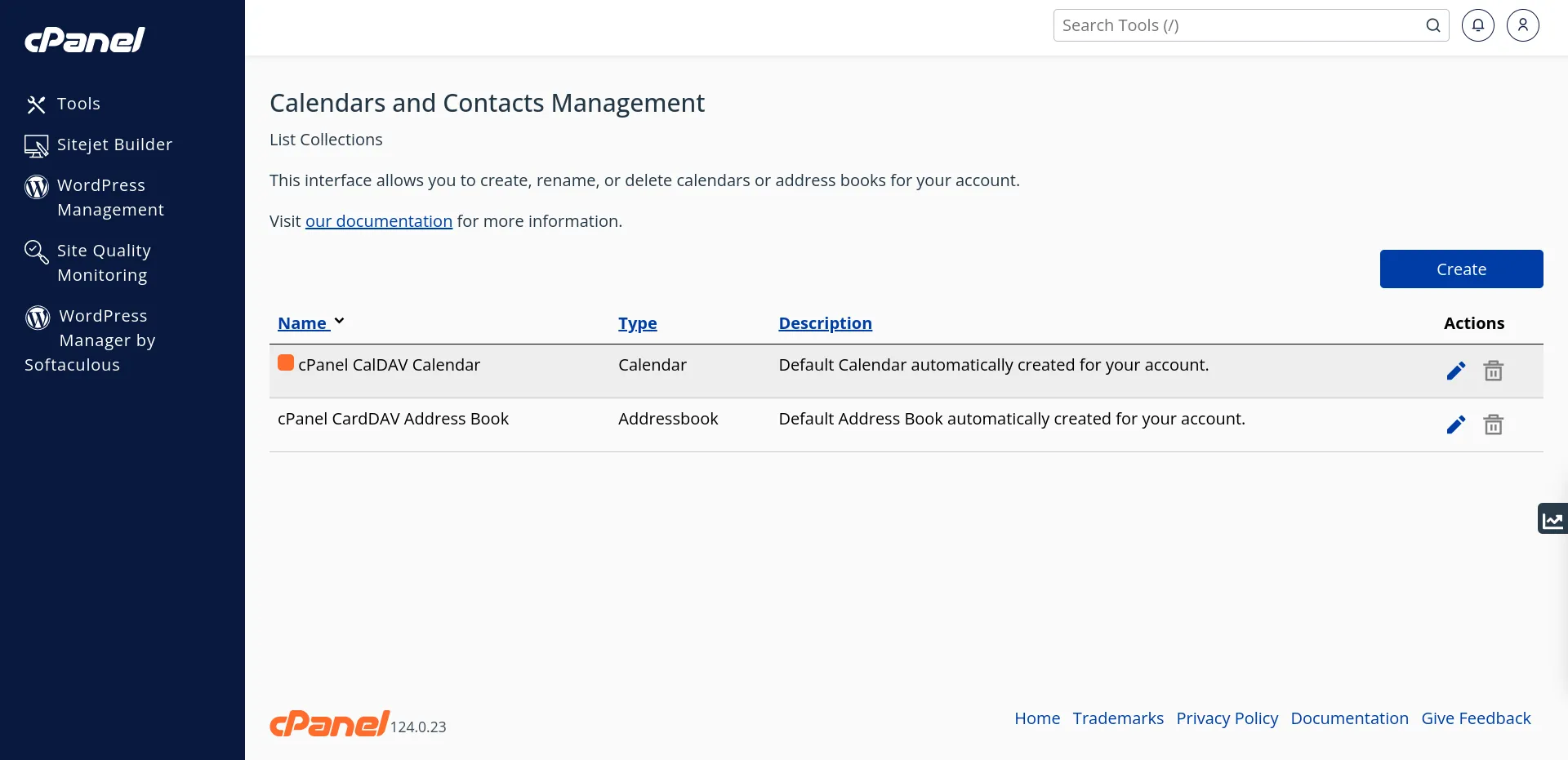This screenshot has height=760, width=1568.
Task: Delete the cPanel CalDAV Calendar
Action: click(1493, 371)
